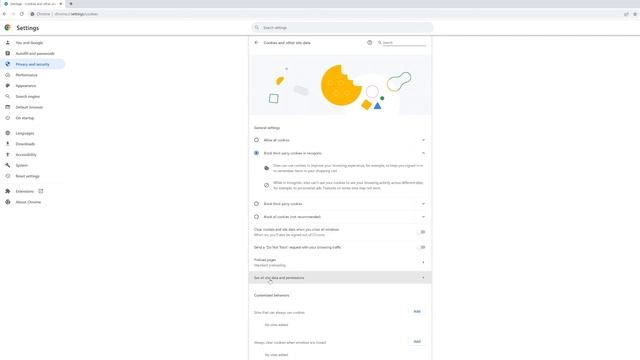
Task: Click the Cookies and other site data title
Action: [x=287, y=42]
